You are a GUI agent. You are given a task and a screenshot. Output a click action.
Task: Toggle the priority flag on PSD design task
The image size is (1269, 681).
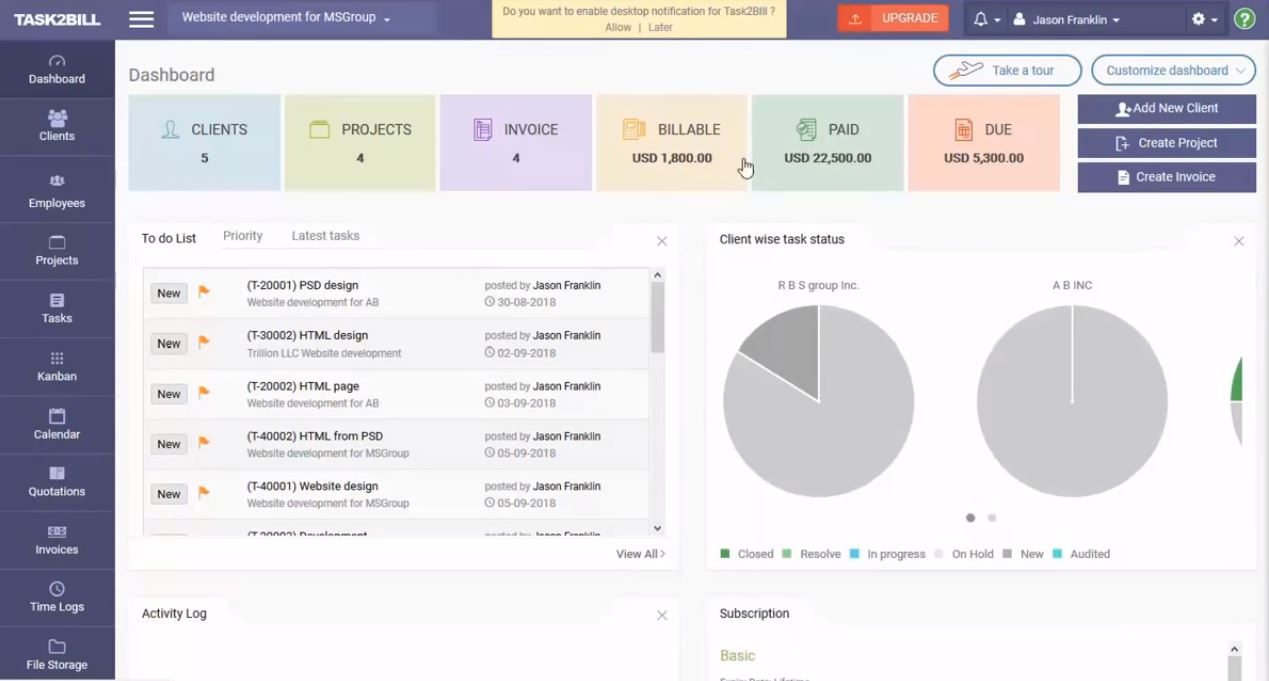(204, 292)
